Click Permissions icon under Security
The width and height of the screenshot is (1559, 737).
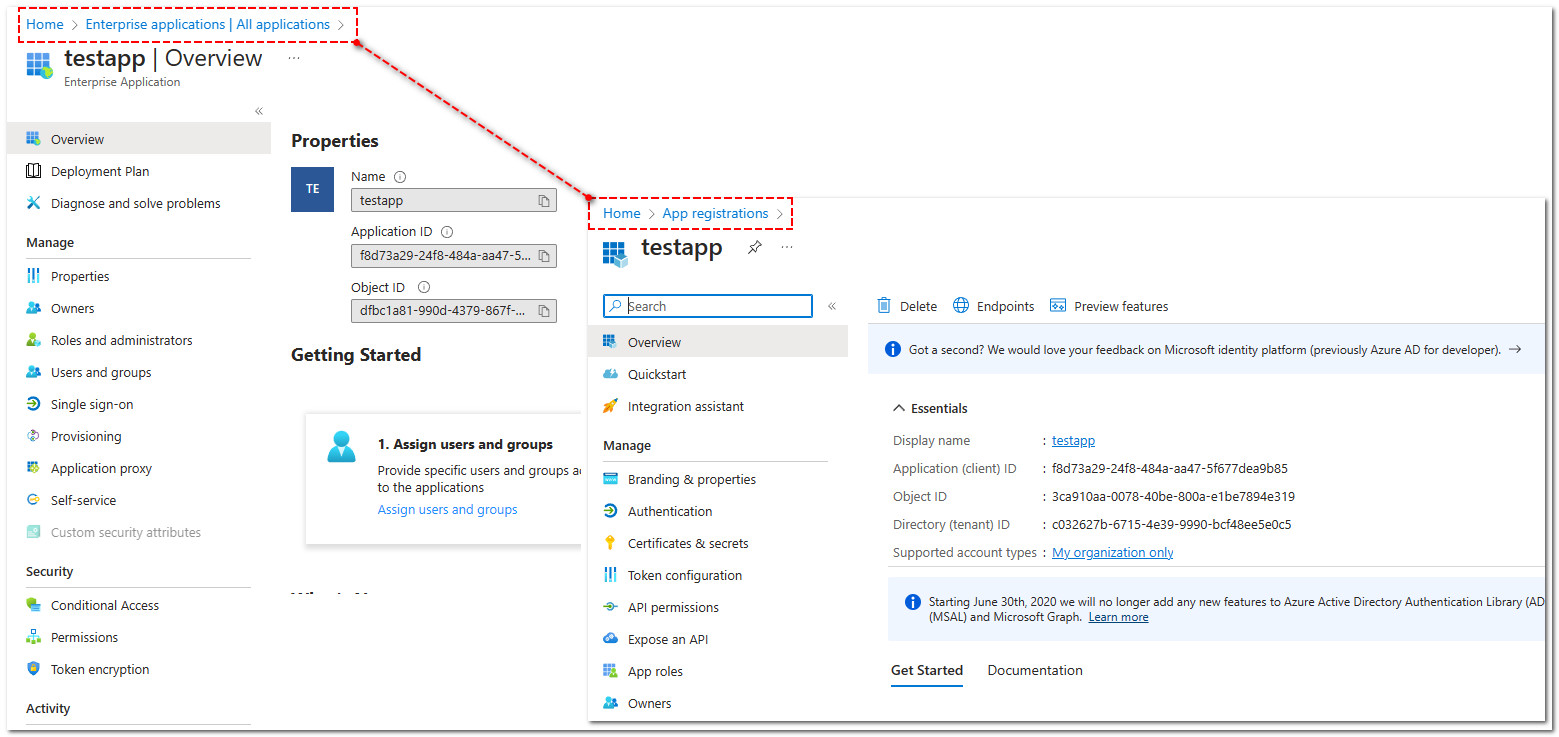tap(34, 637)
